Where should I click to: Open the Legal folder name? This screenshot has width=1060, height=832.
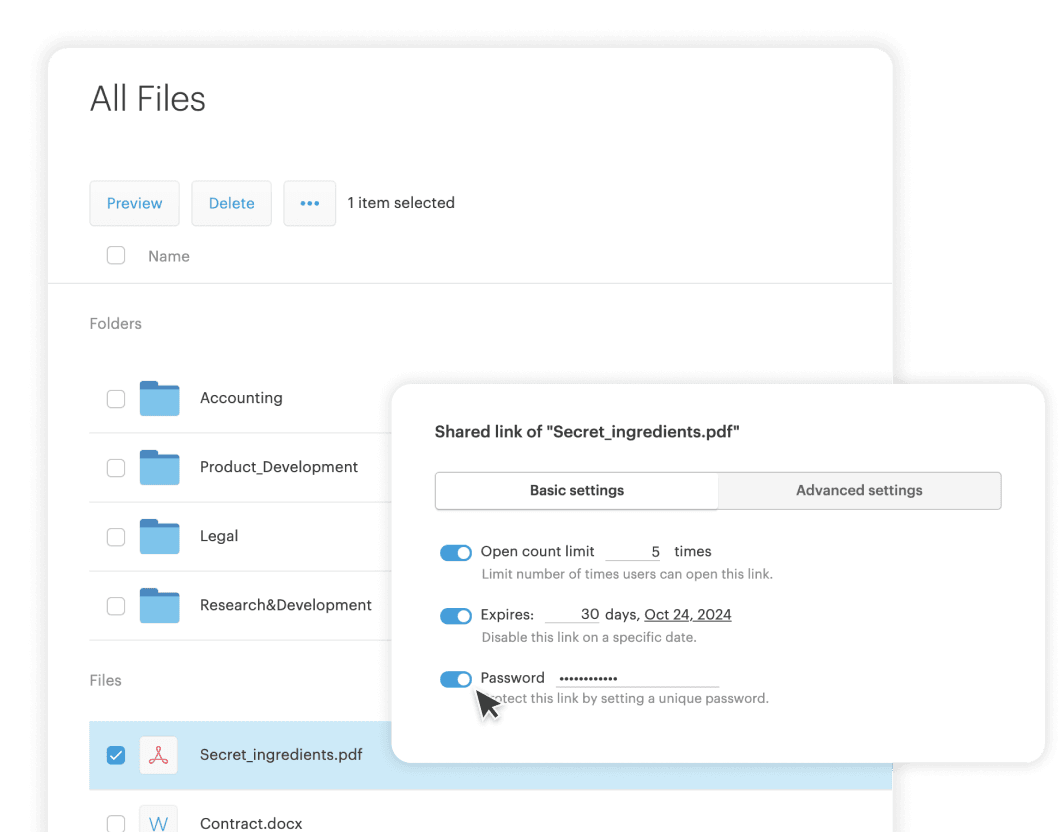(219, 536)
